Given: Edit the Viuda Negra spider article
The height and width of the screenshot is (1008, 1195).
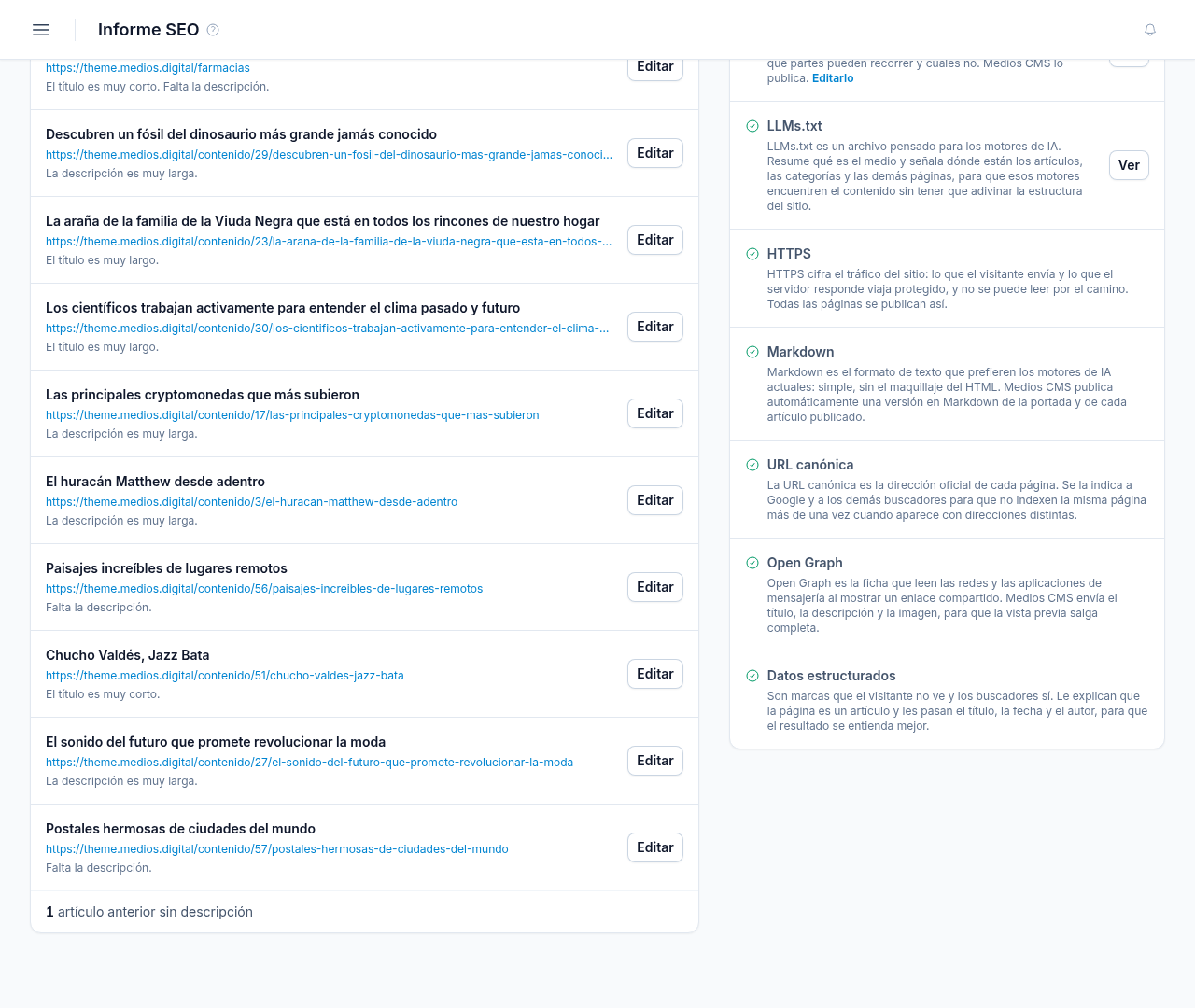Looking at the screenshot, I should (655, 240).
